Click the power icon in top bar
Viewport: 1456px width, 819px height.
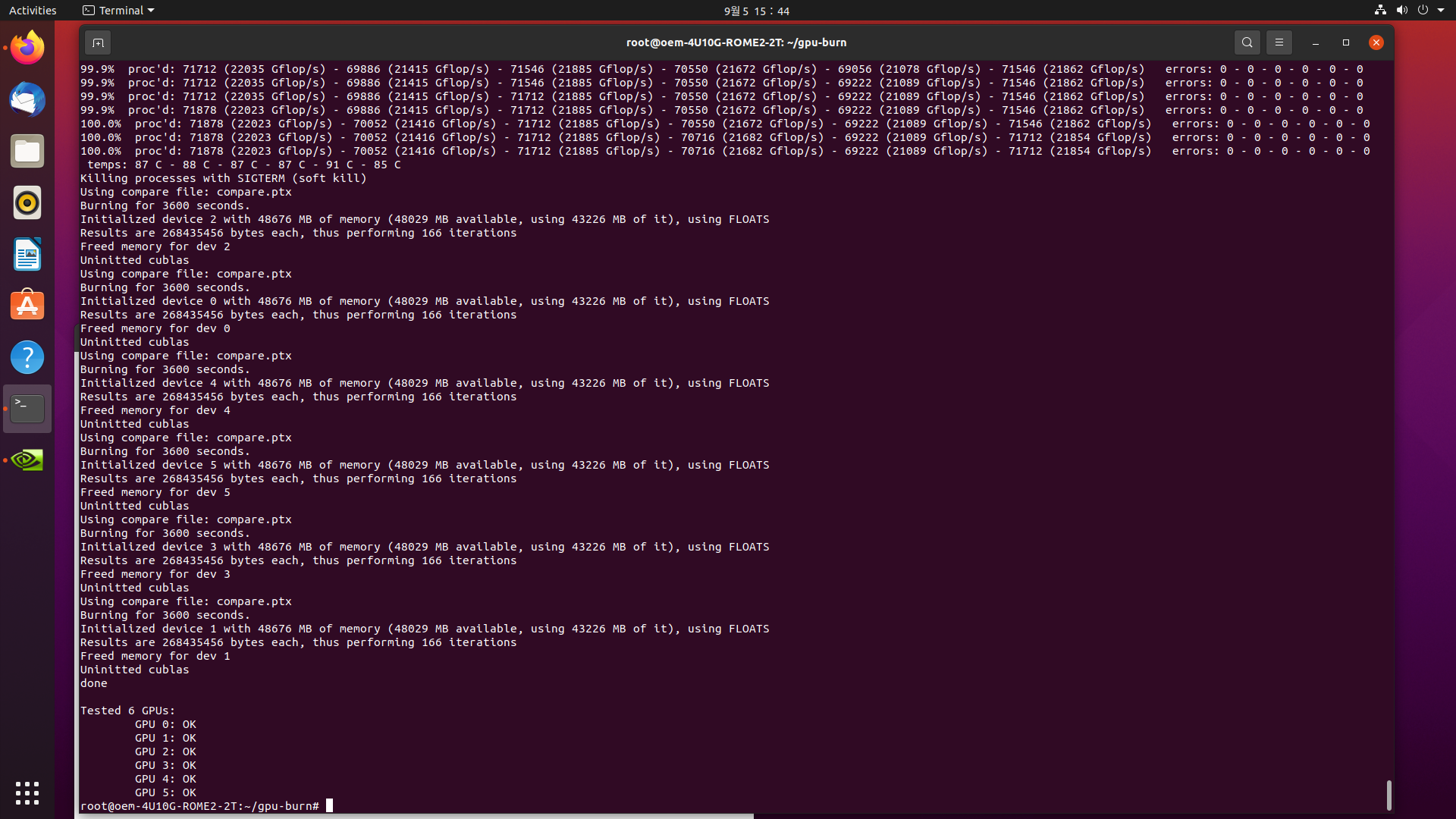coord(1423,11)
